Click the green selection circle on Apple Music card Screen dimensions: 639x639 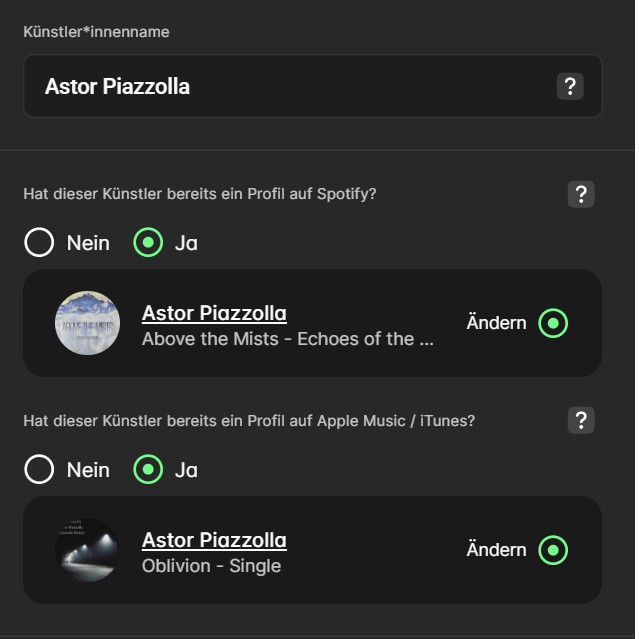pyautogui.click(x=553, y=550)
